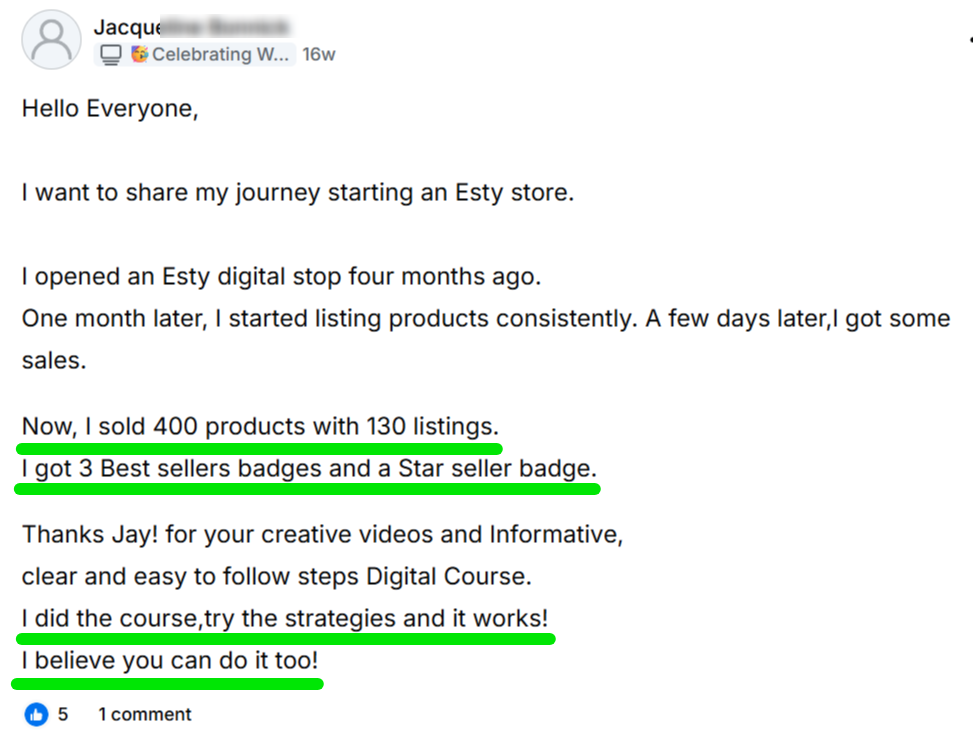Open the post options dots menu

[x=969, y=40]
